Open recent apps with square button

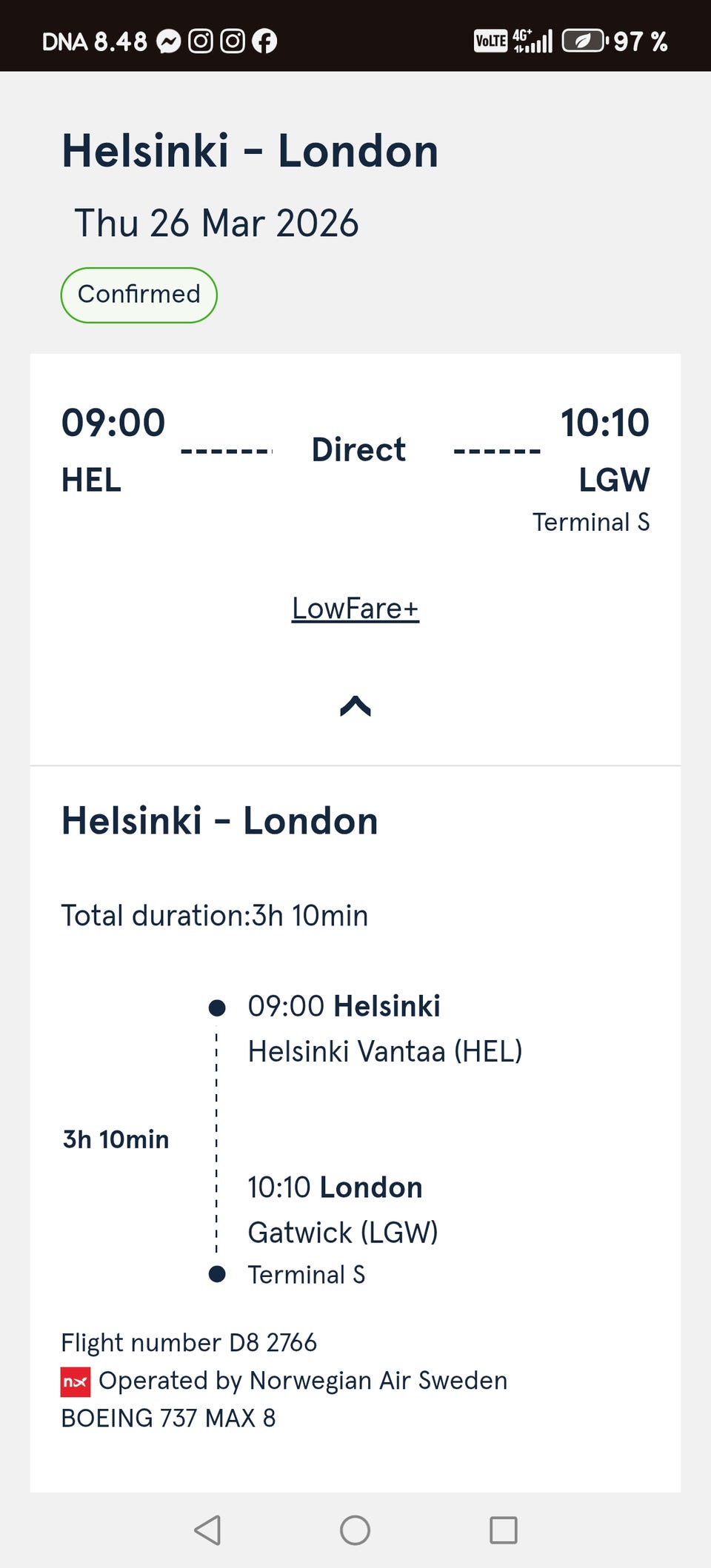[x=503, y=1530]
